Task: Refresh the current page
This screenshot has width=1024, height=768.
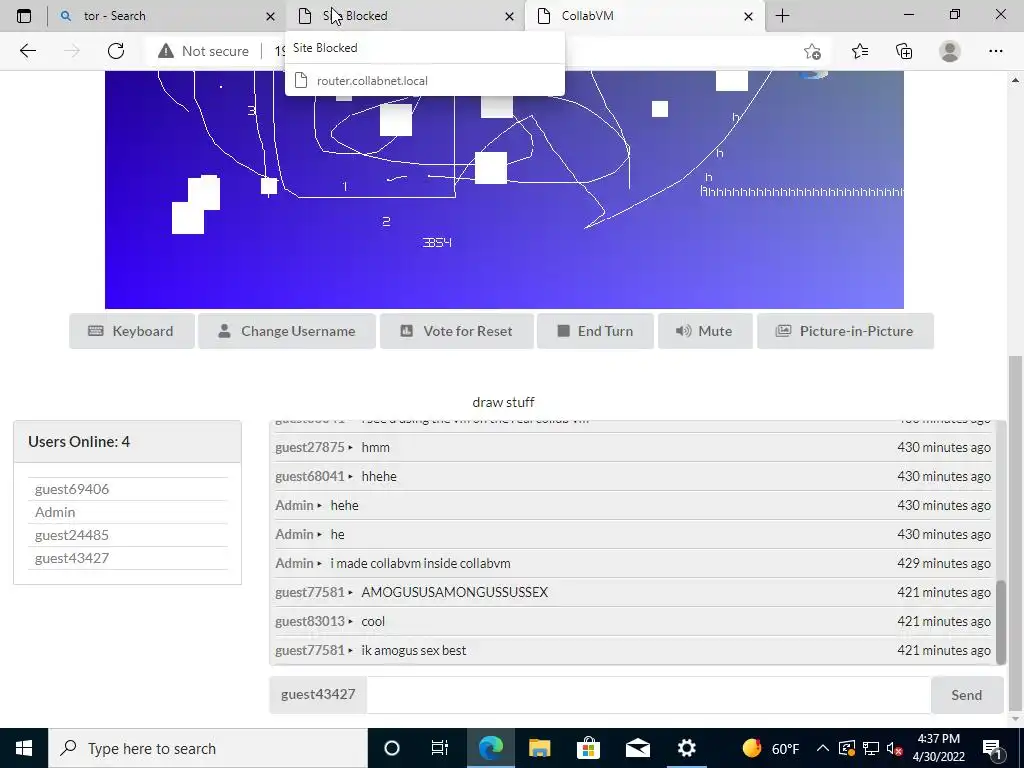Action: (116, 51)
